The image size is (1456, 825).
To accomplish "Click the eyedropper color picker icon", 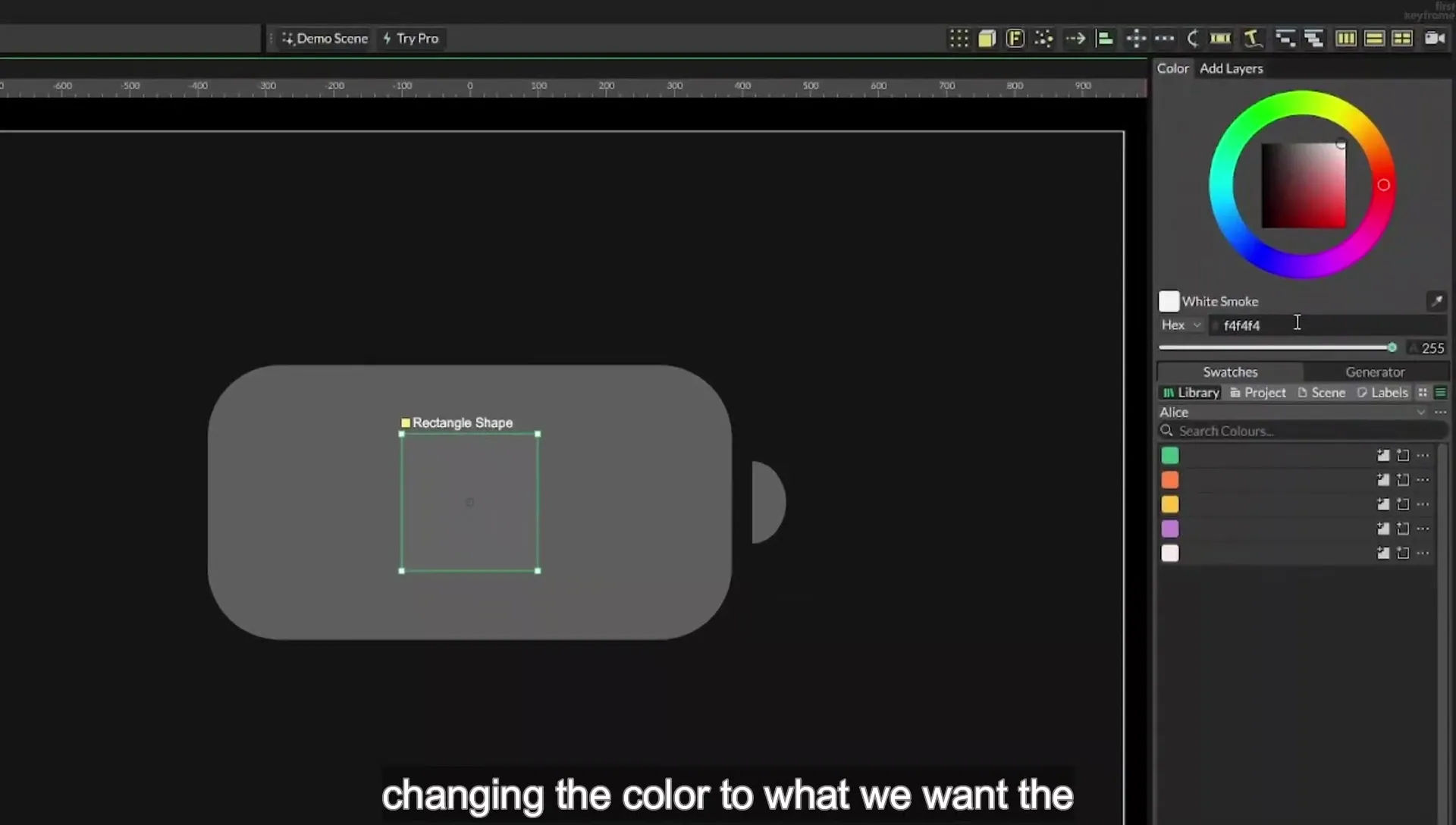I will [x=1436, y=301].
